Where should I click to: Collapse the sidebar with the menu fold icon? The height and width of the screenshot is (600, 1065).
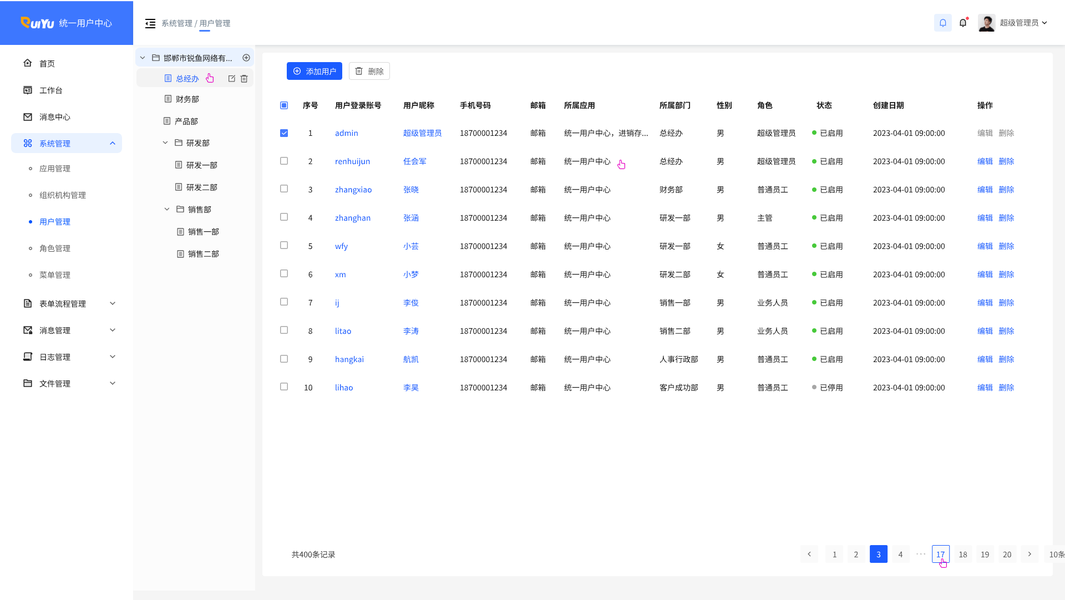tap(150, 23)
